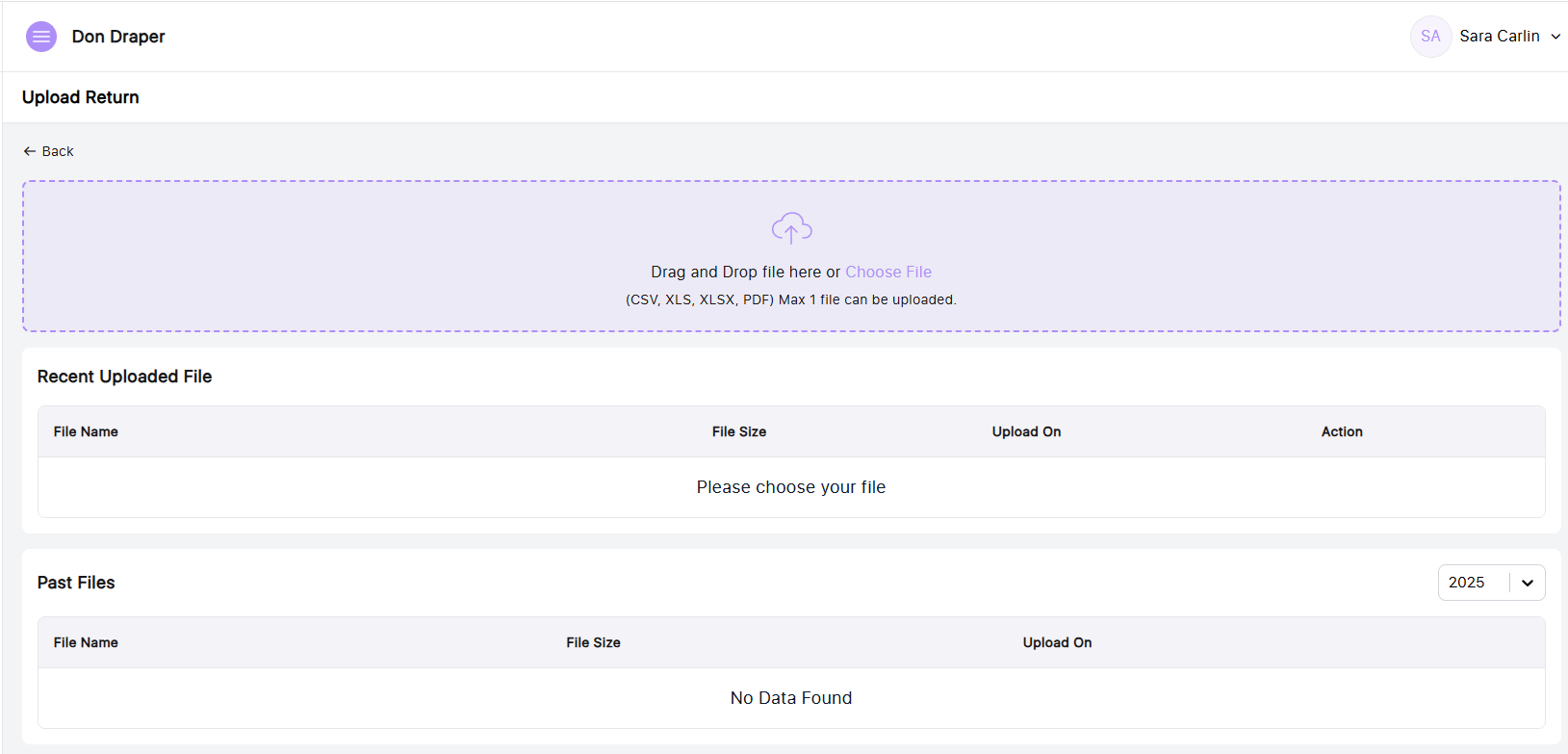The height and width of the screenshot is (754, 1568).
Task: Click the Sara Carlin username
Action: [1499, 37]
